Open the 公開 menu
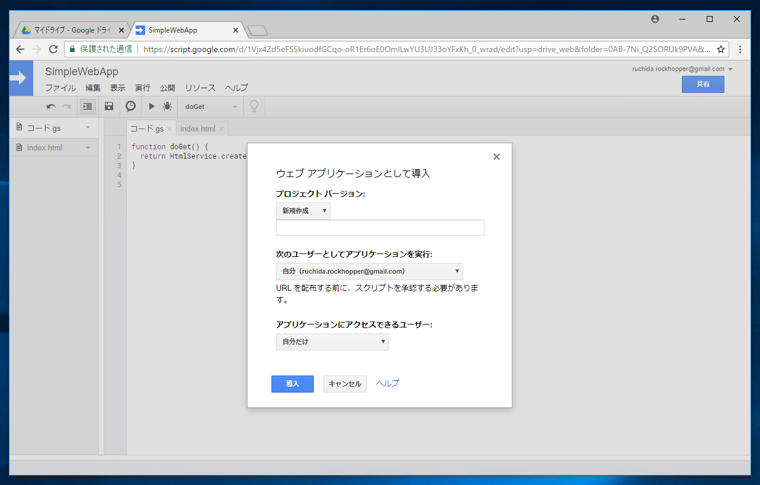The height and width of the screenshot is (485, 760). [167, 88]
